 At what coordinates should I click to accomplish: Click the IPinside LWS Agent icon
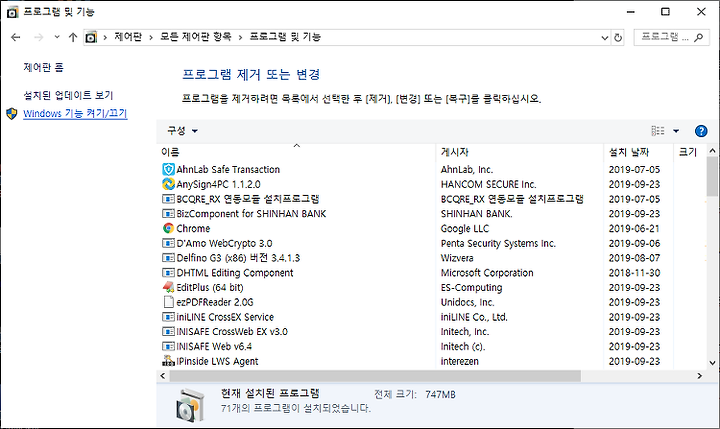tap(169, 361)
